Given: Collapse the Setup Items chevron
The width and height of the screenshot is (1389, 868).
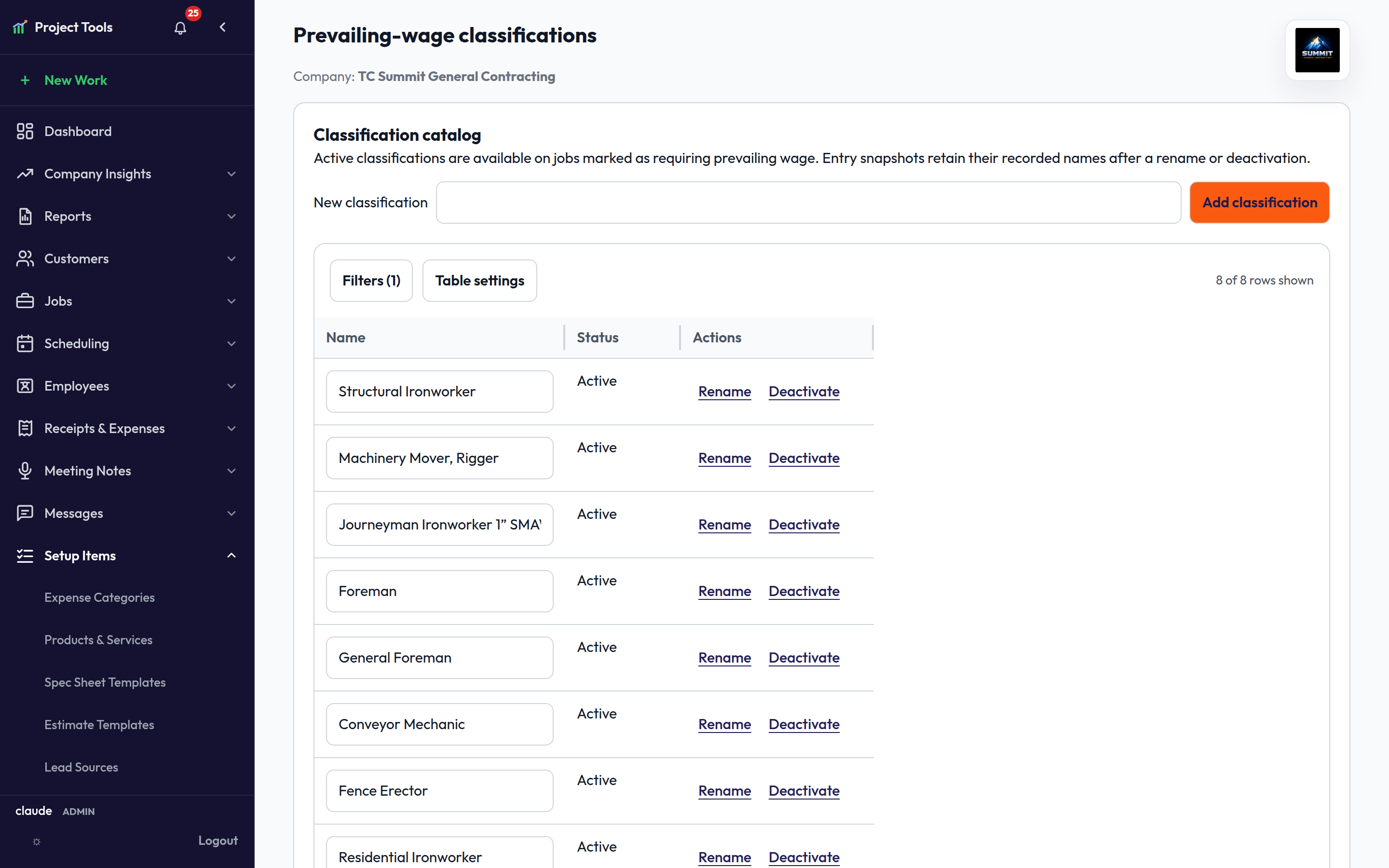Looking at the screenshot, I should click(x=231, y=556).
